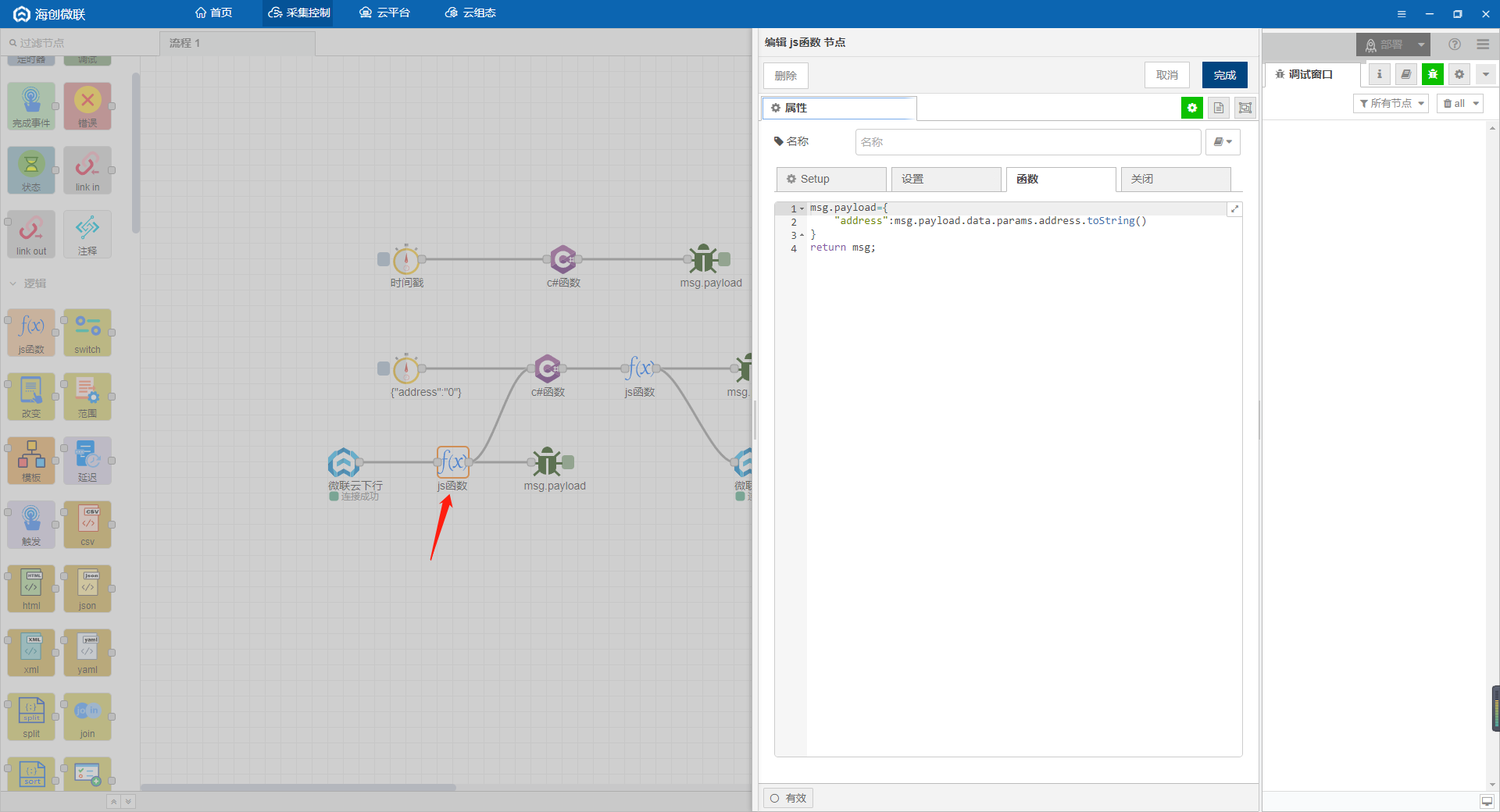Switch to the 设置 tab
Viewport: 1500px width, 812px height.
pos(946,179)
